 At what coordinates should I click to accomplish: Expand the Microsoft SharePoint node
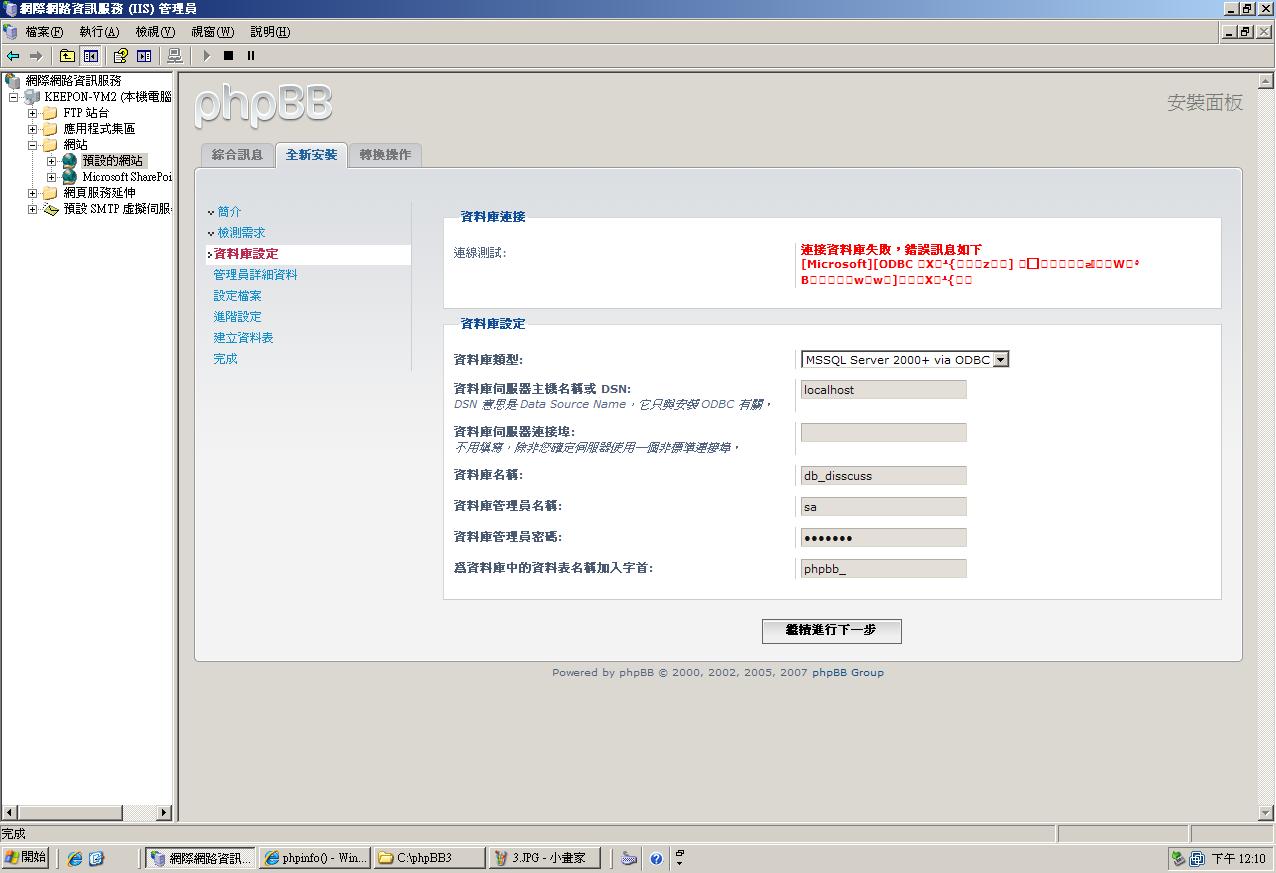[52, 177]
